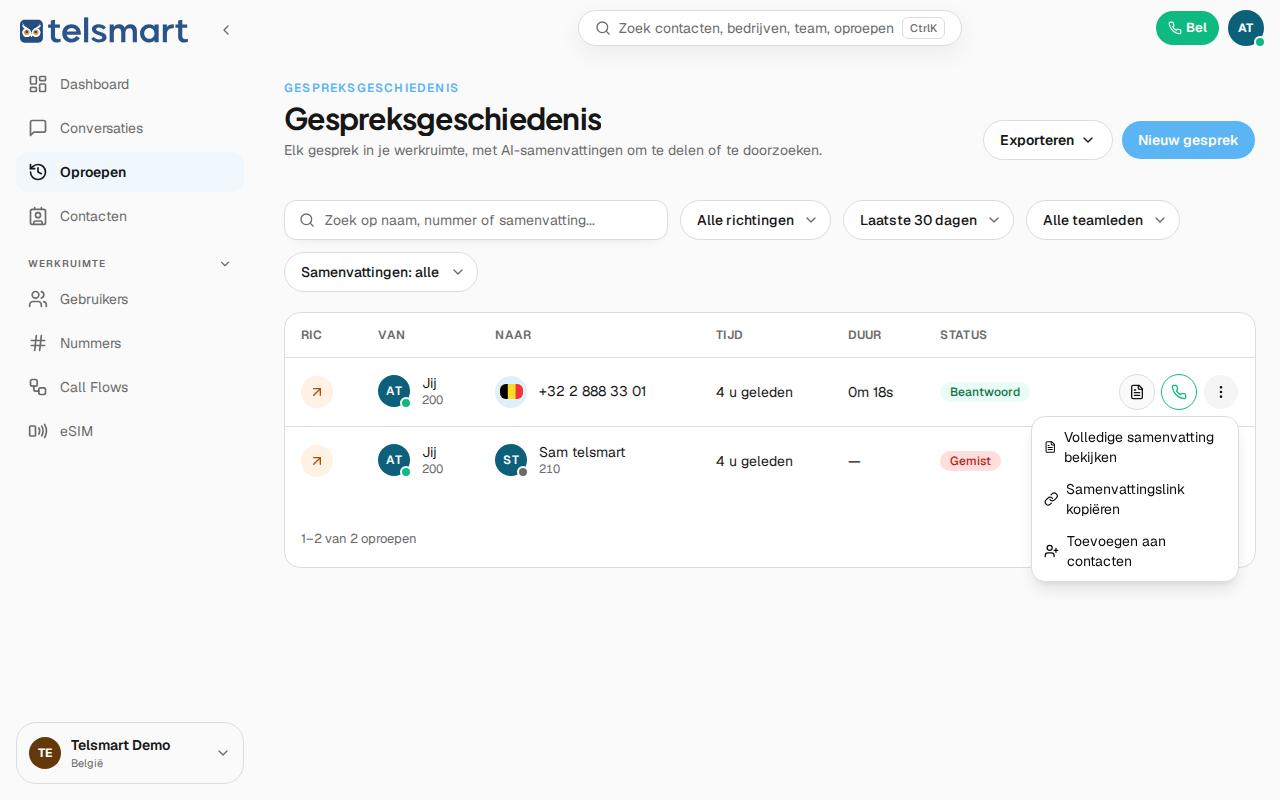Open Call Flows

(130, 387)
